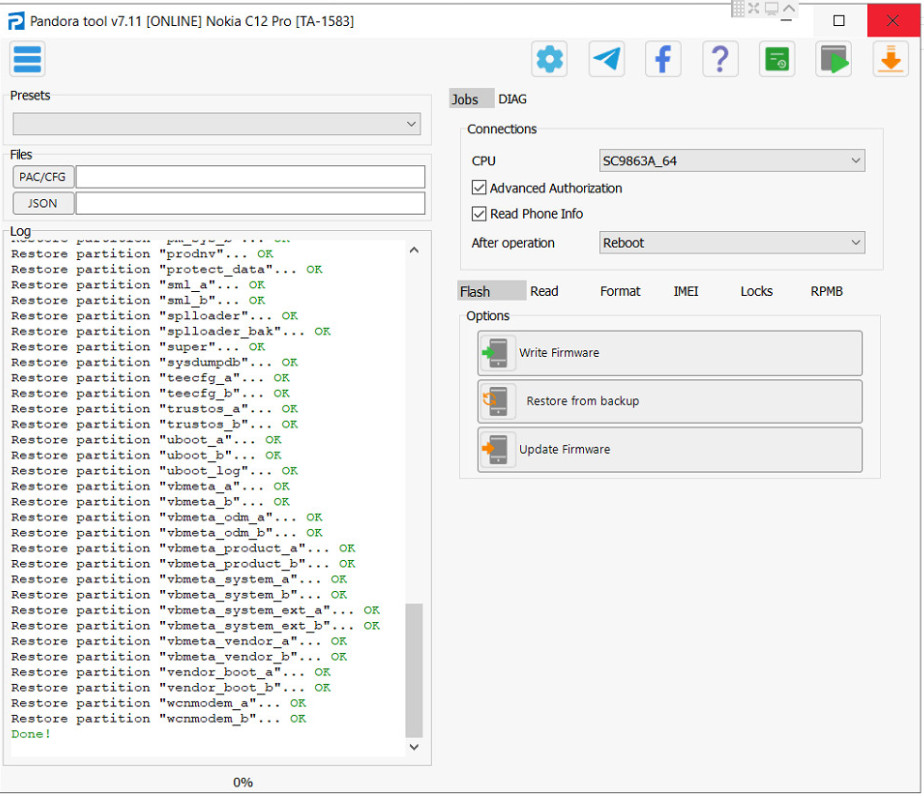The image size is (924, 796).
Task: Open the After operation Reboot dropdown
Action: 731,243
